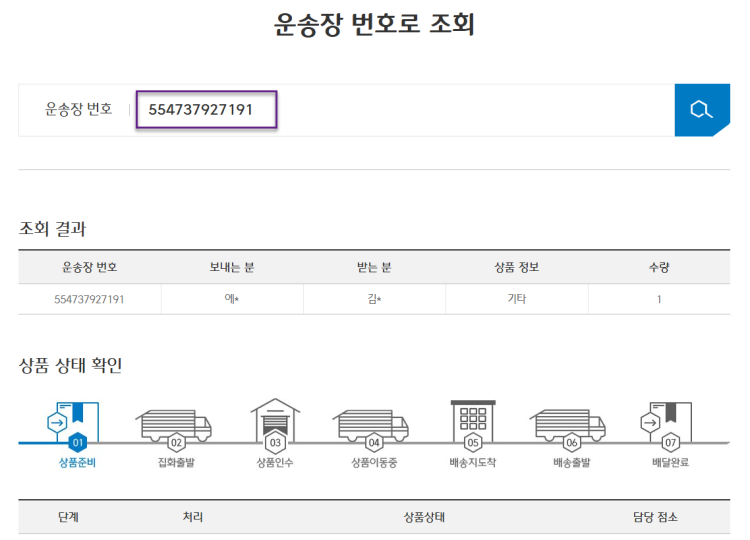Click the 배달완료 step 07 box icon
The height and width of the screenshot is (540, 750).
point(670,424)
